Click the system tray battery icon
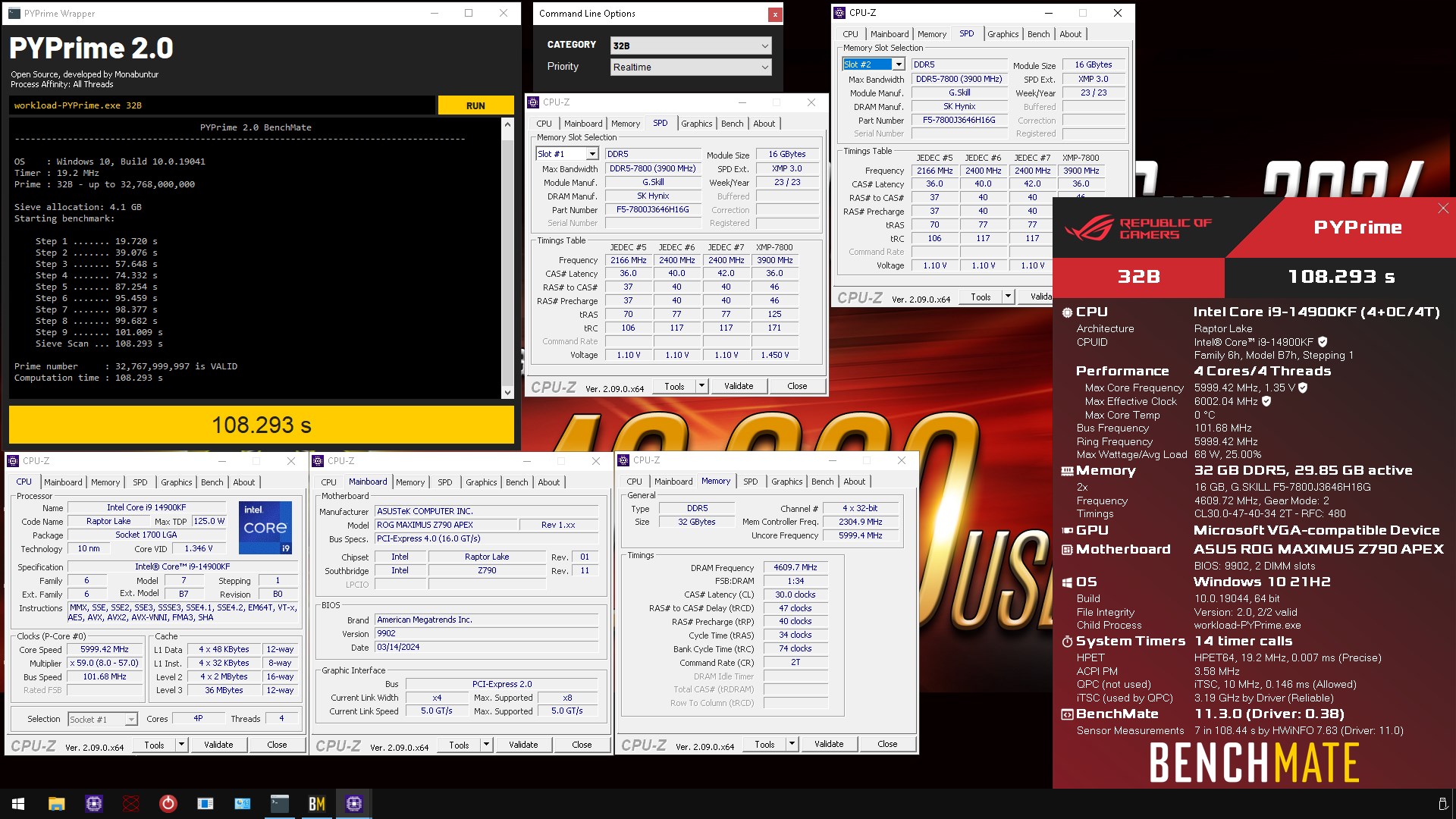Image resolution: width=1456 pixels, height=819 pixels. point(1442,804)
